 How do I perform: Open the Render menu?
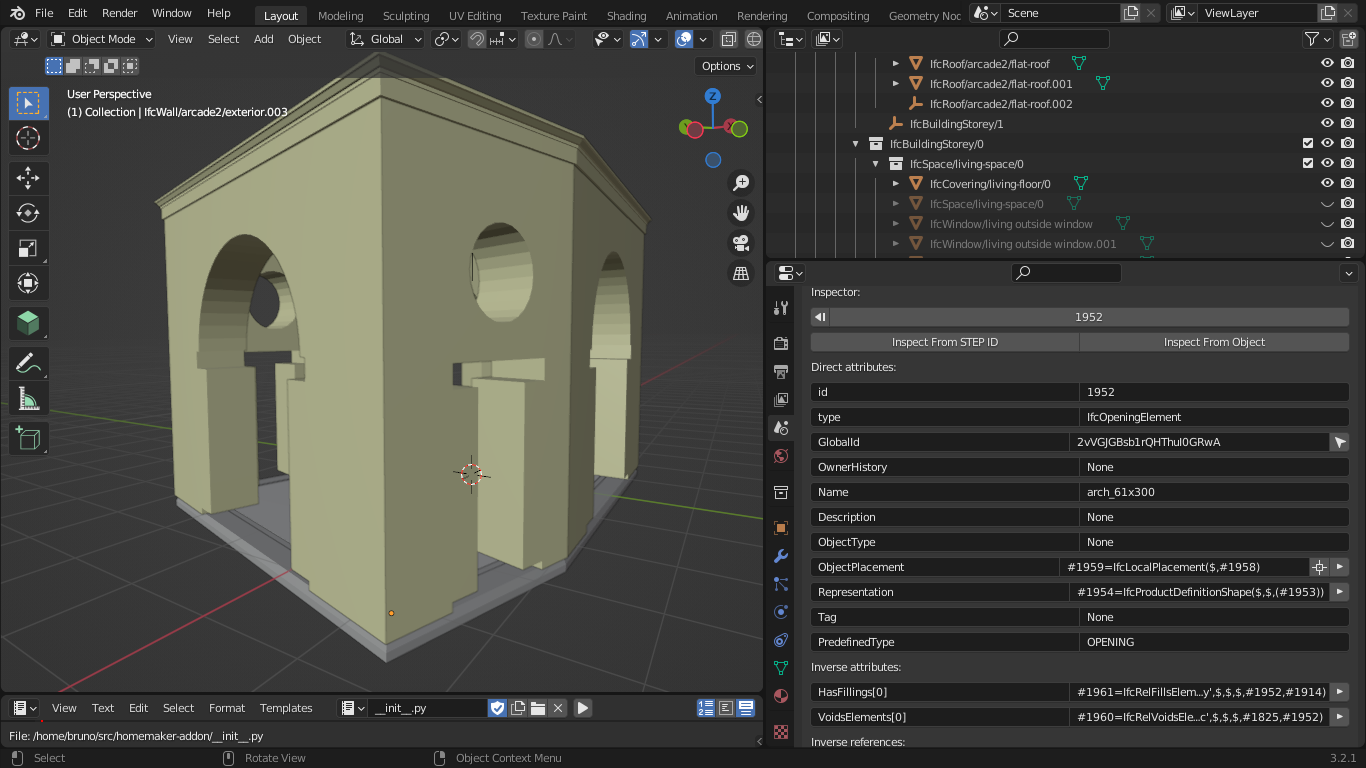pyautogui.click(x=119, y=13)
